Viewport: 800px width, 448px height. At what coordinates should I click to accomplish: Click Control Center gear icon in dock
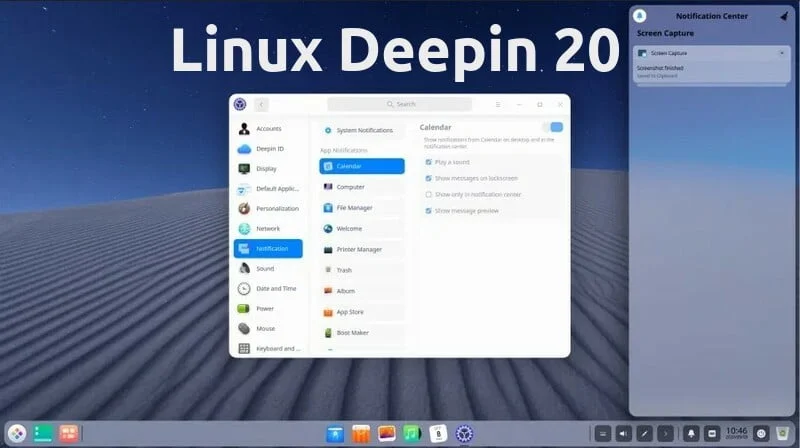point(464,434)
